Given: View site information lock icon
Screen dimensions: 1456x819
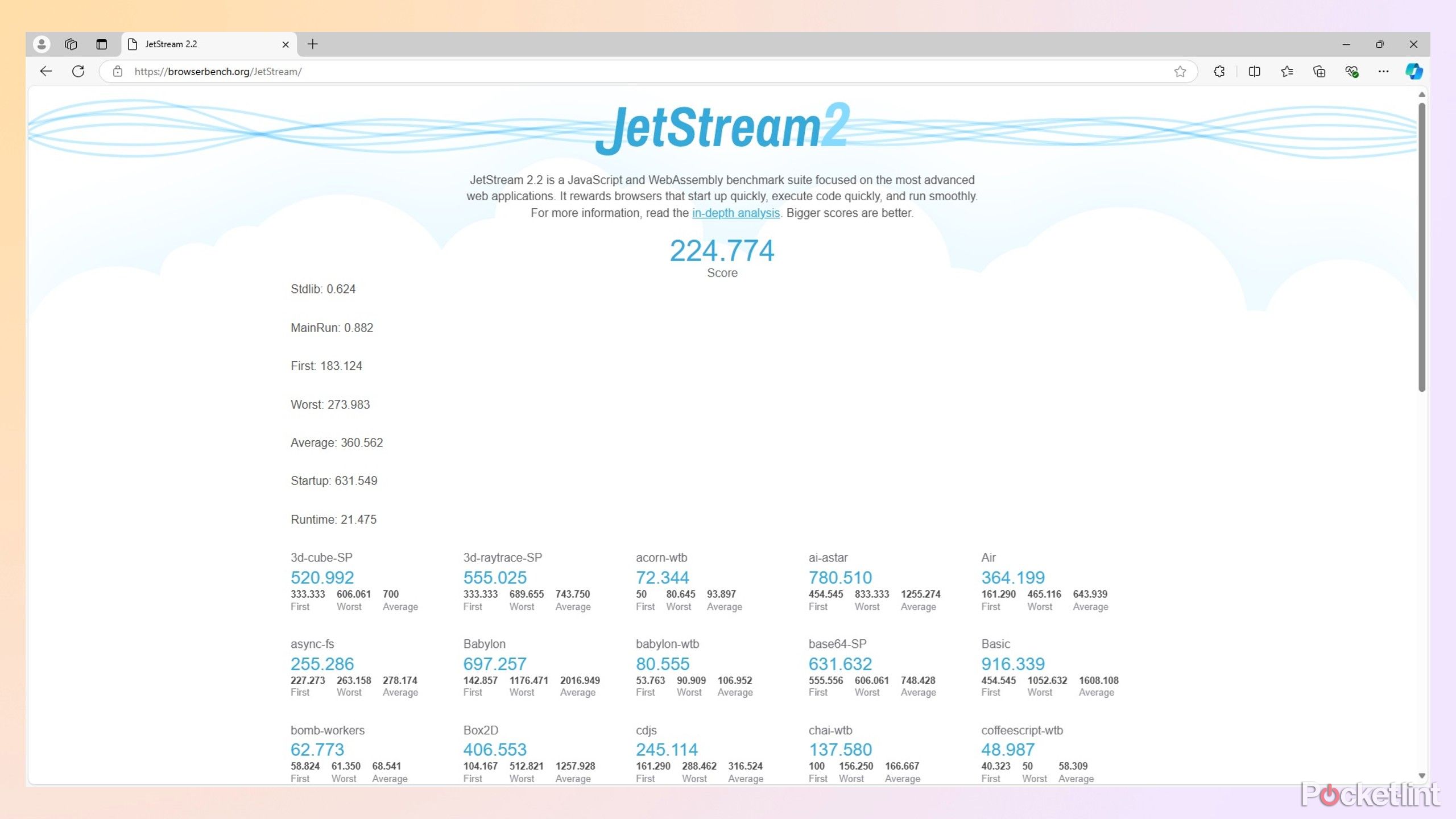Looking at the screenshot, I should [118, 72].
